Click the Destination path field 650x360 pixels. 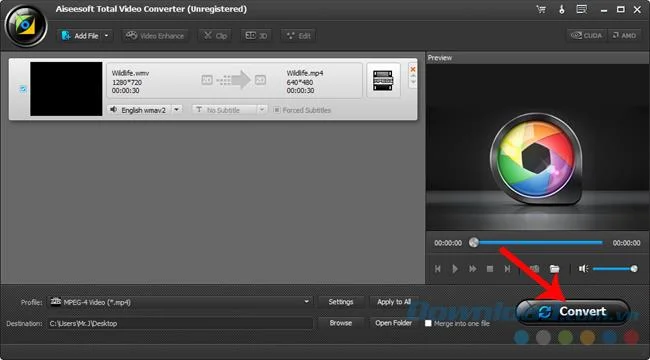tap(180, 323)
